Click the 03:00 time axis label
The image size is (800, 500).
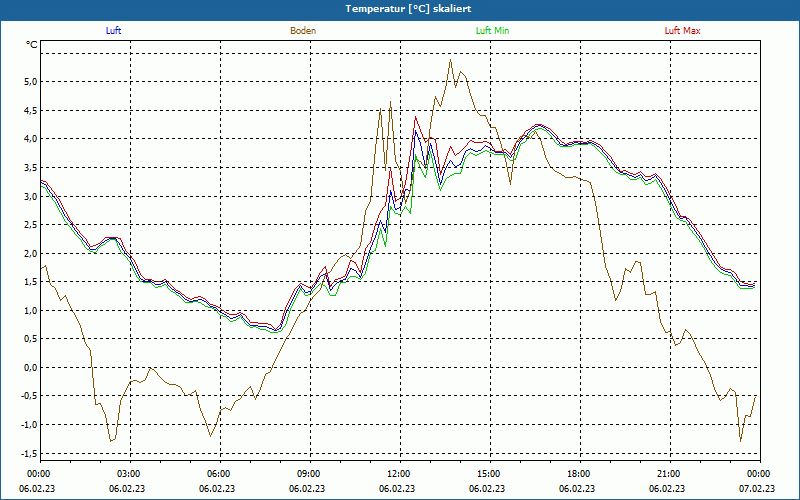(130, 474)
